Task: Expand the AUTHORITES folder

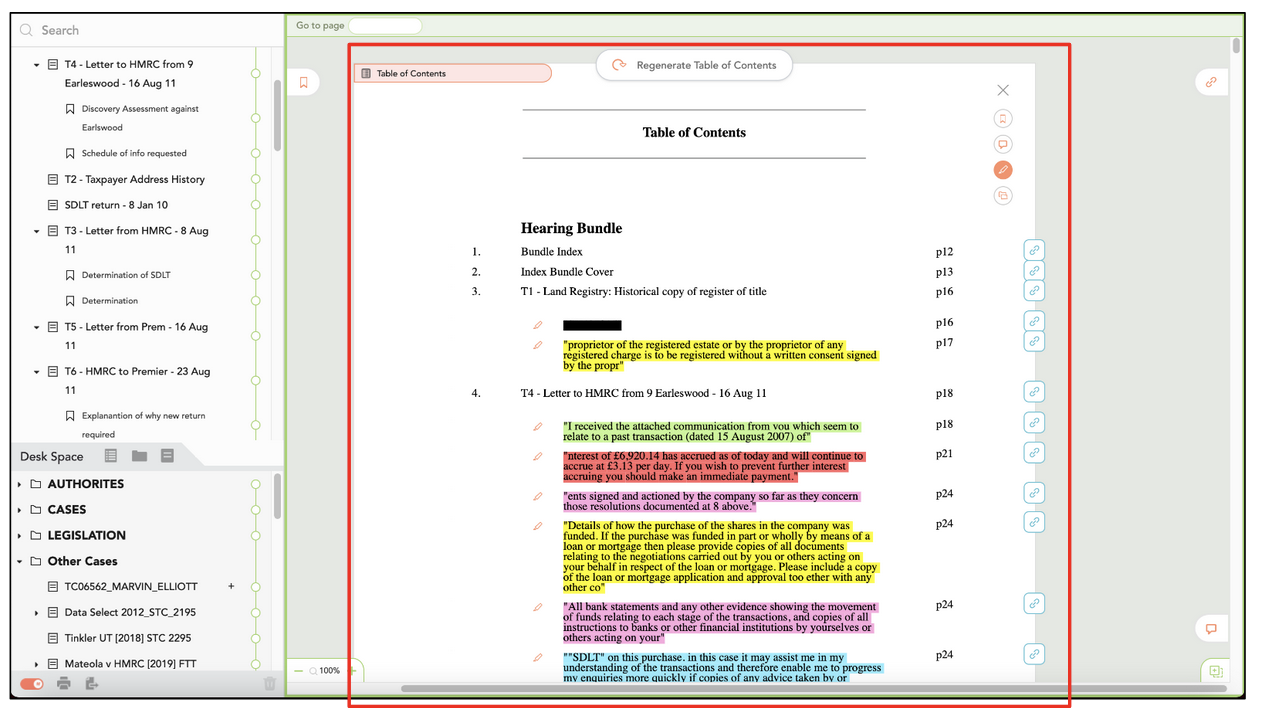Action: coord(20,484)
